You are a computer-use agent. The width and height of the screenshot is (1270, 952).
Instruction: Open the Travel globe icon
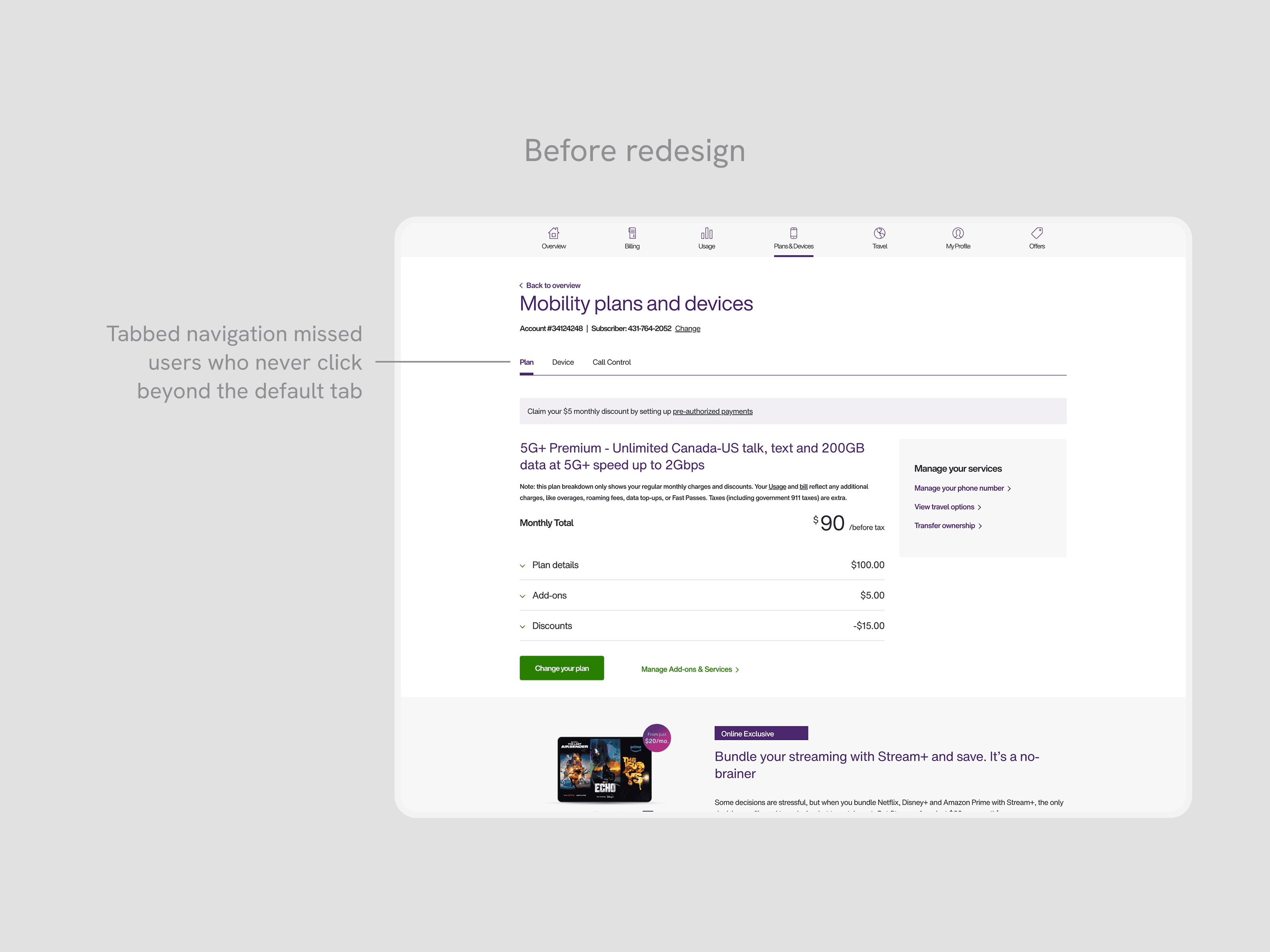tap(879, 234)
